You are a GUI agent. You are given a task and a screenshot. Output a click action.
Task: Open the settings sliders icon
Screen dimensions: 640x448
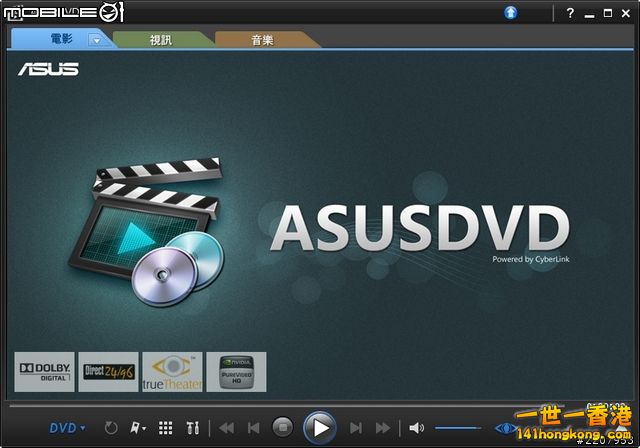coord(193,428)
